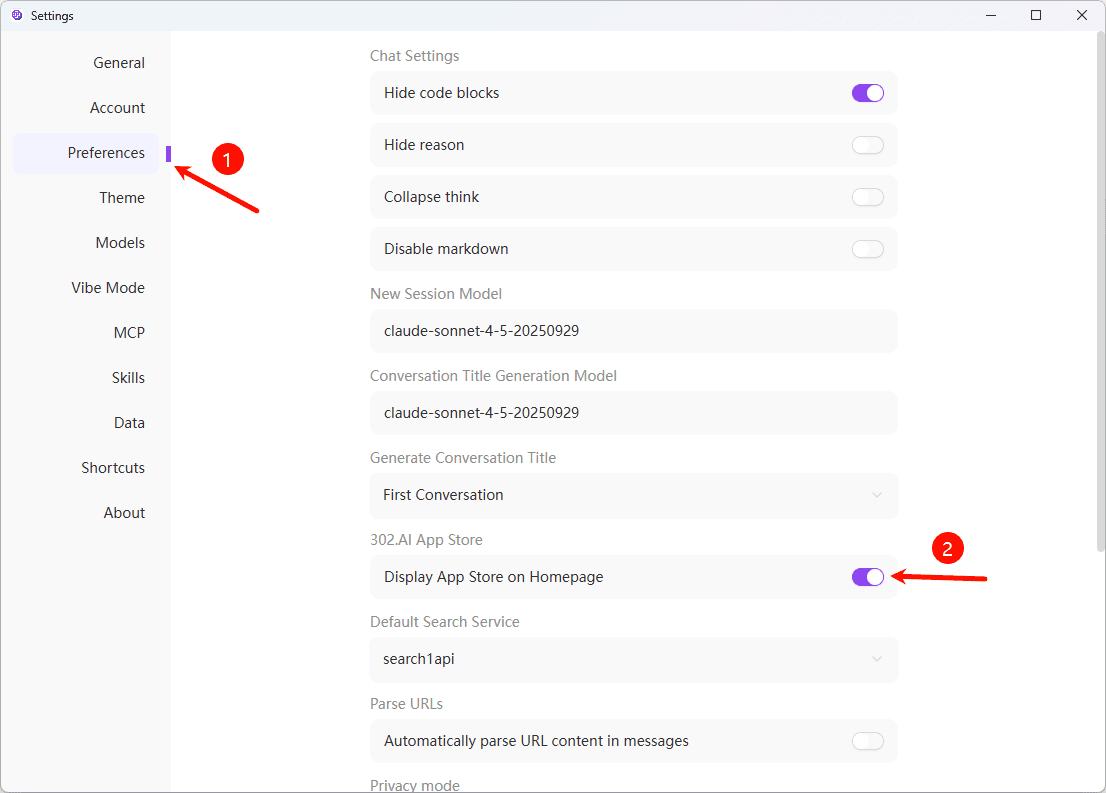1106x793 pixels.
Task: Click the app logo in the title bar
Action: [16, 15]
